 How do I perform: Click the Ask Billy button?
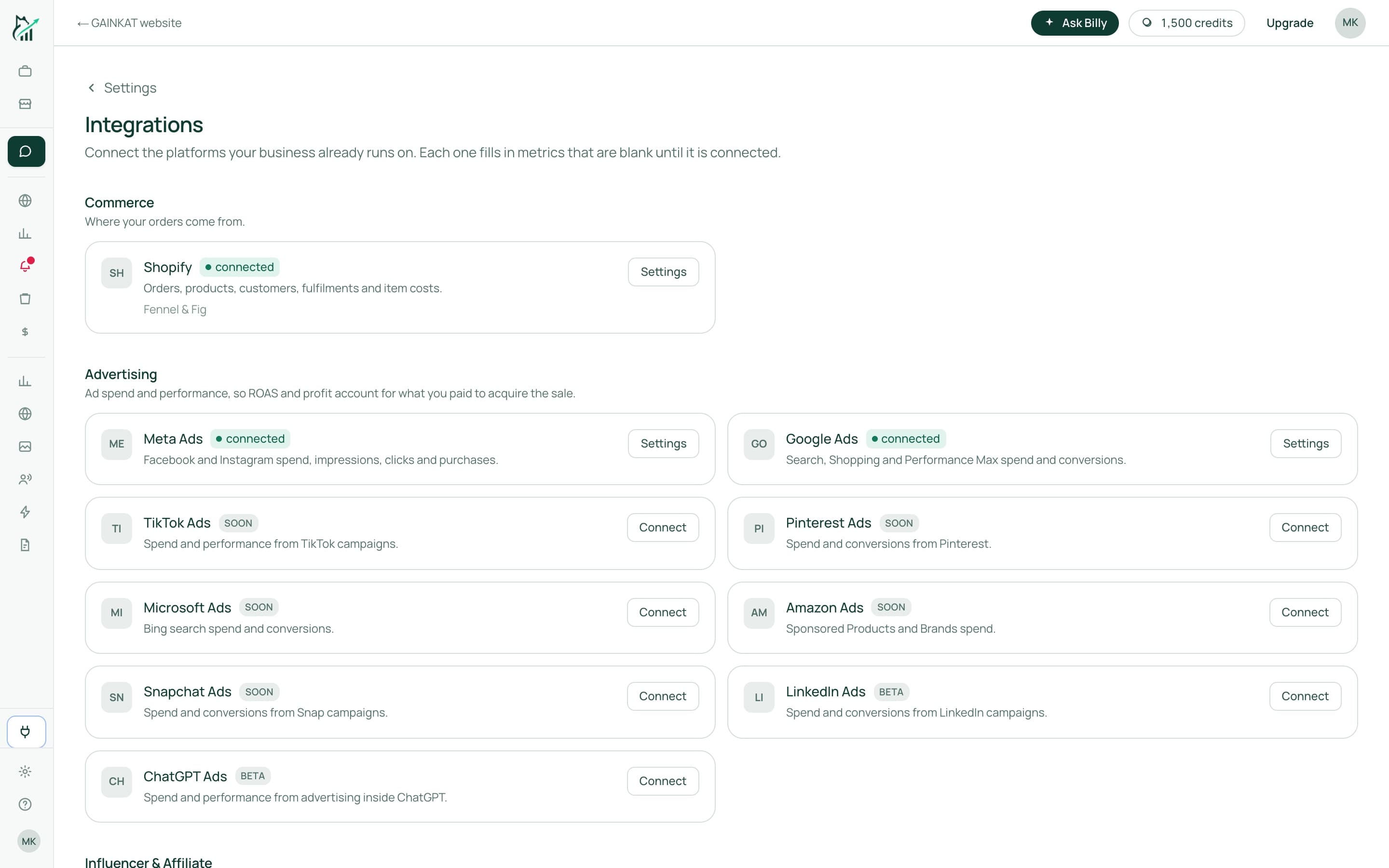[x=1075, y=23]
